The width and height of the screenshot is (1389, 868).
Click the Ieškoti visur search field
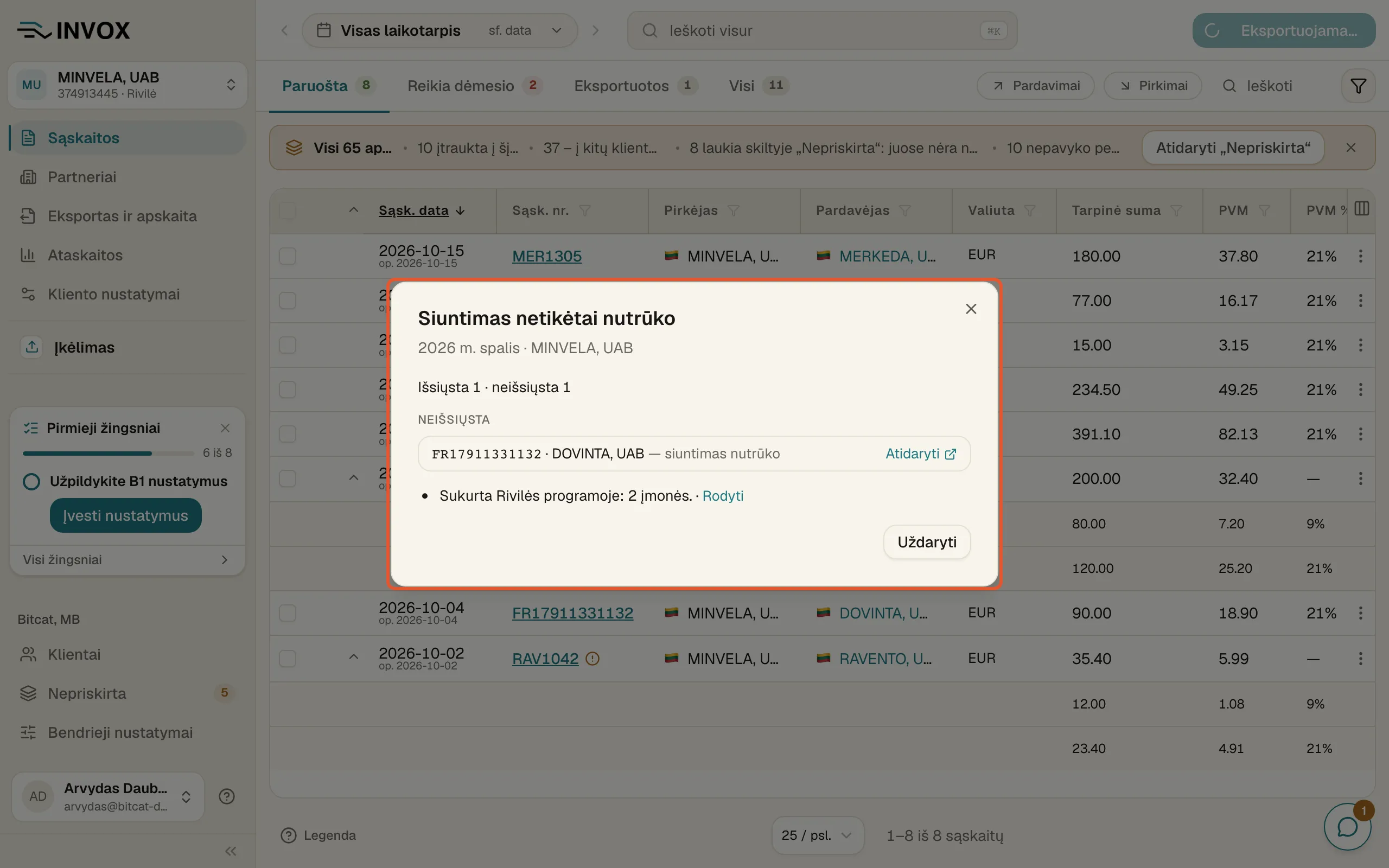tap(822, 30)
